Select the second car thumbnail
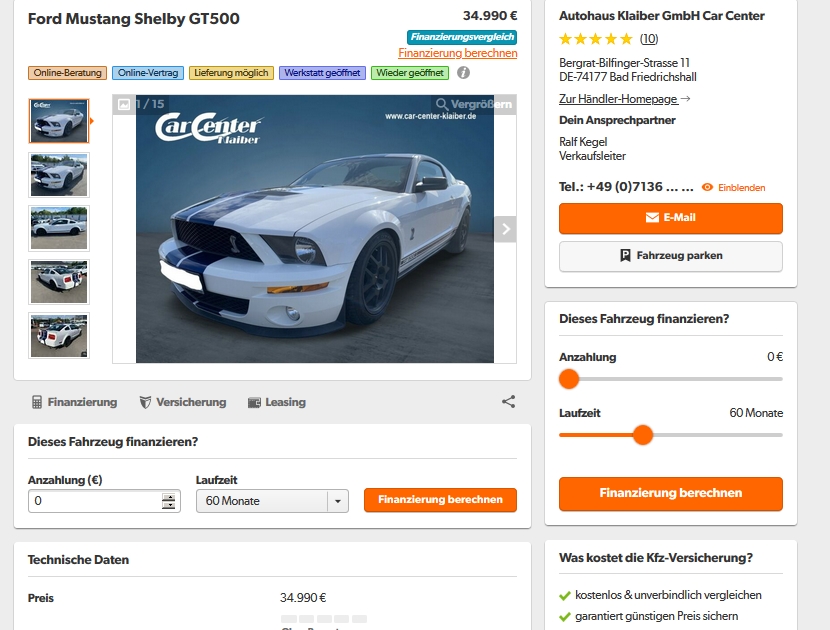The height and width of the screenshot is (630, 830). (x=59, y=174)
